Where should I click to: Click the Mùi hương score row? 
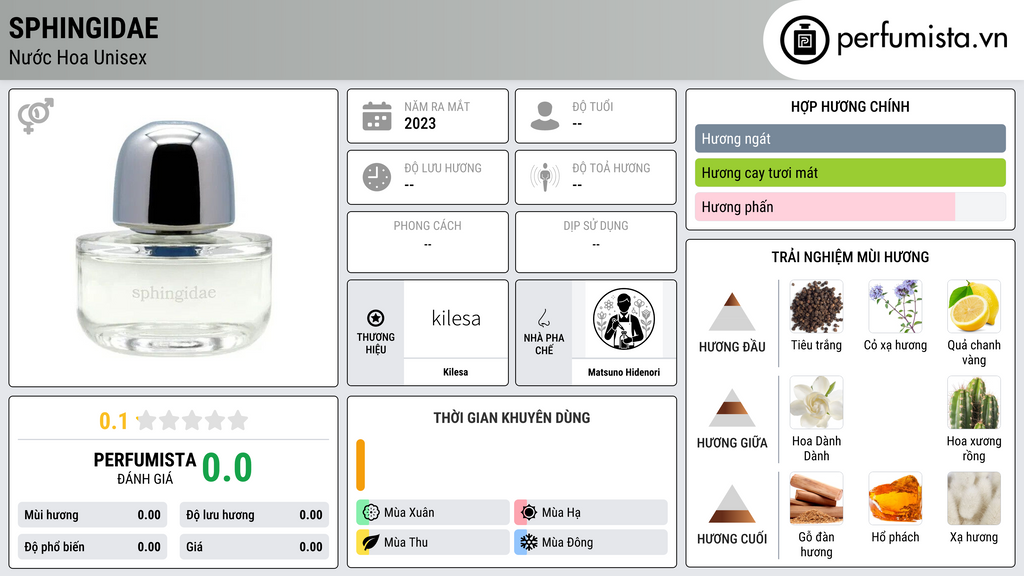point(92,515)
